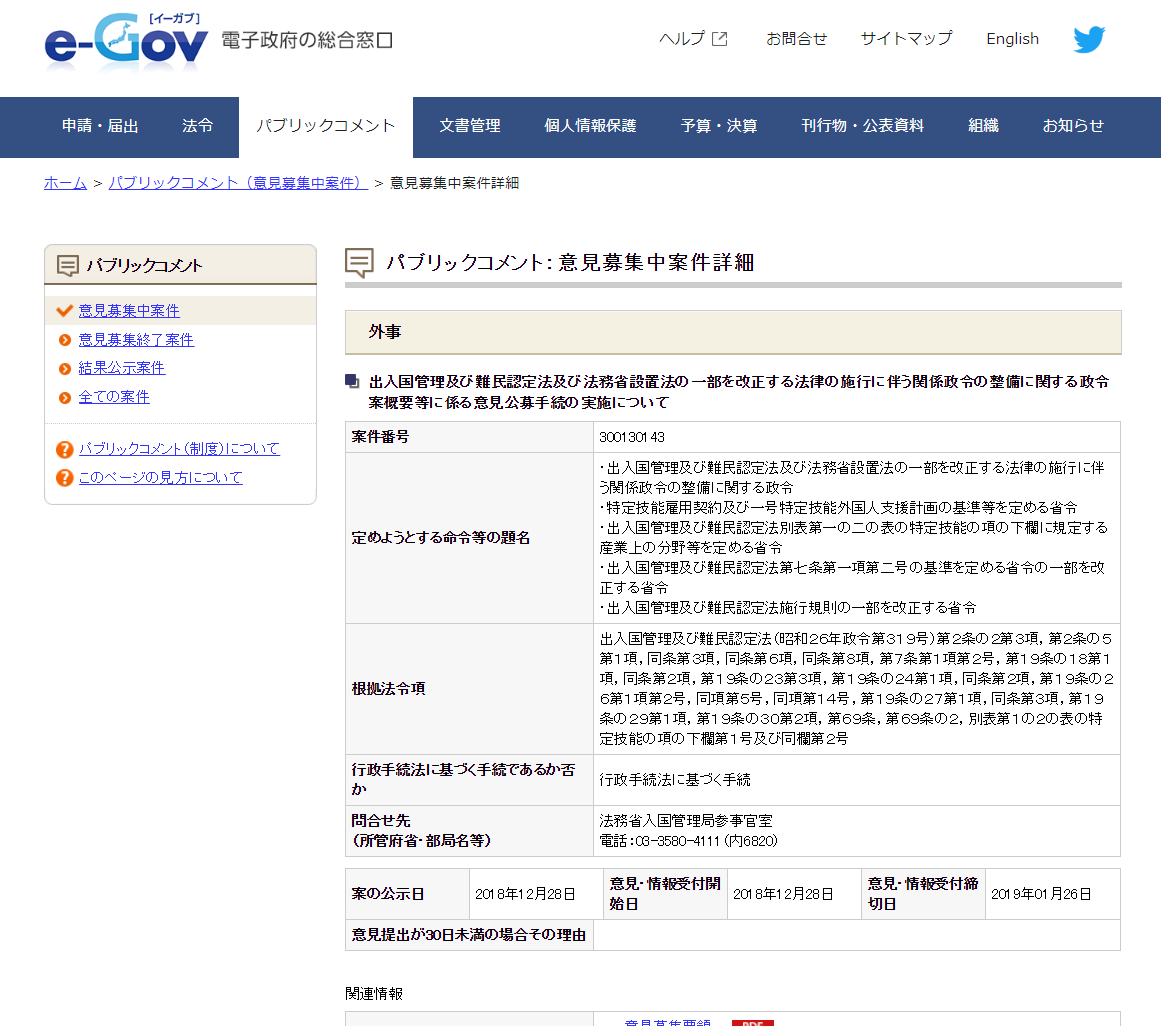
Task: Open パブリックコメント(意見募集中案件) breadcrumb link
Action: click(238, 183)
